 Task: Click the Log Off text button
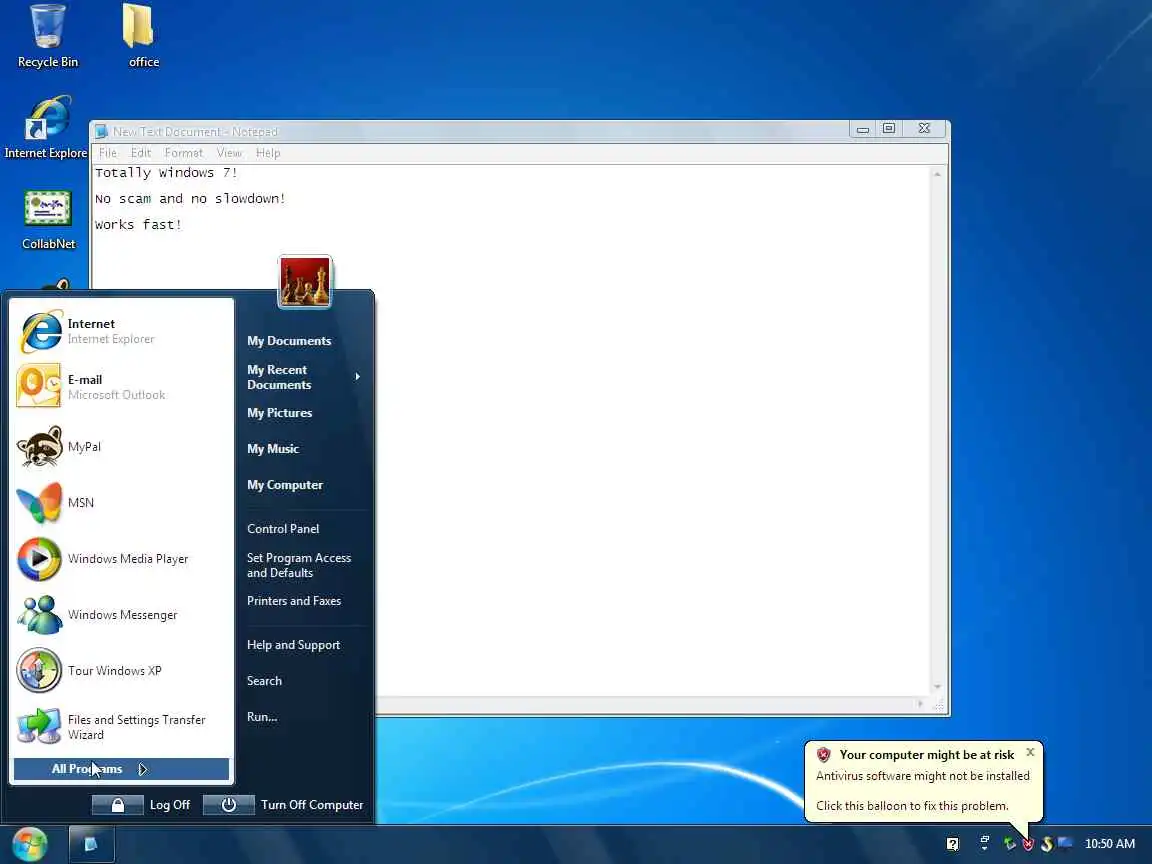(x=170, y=805)
